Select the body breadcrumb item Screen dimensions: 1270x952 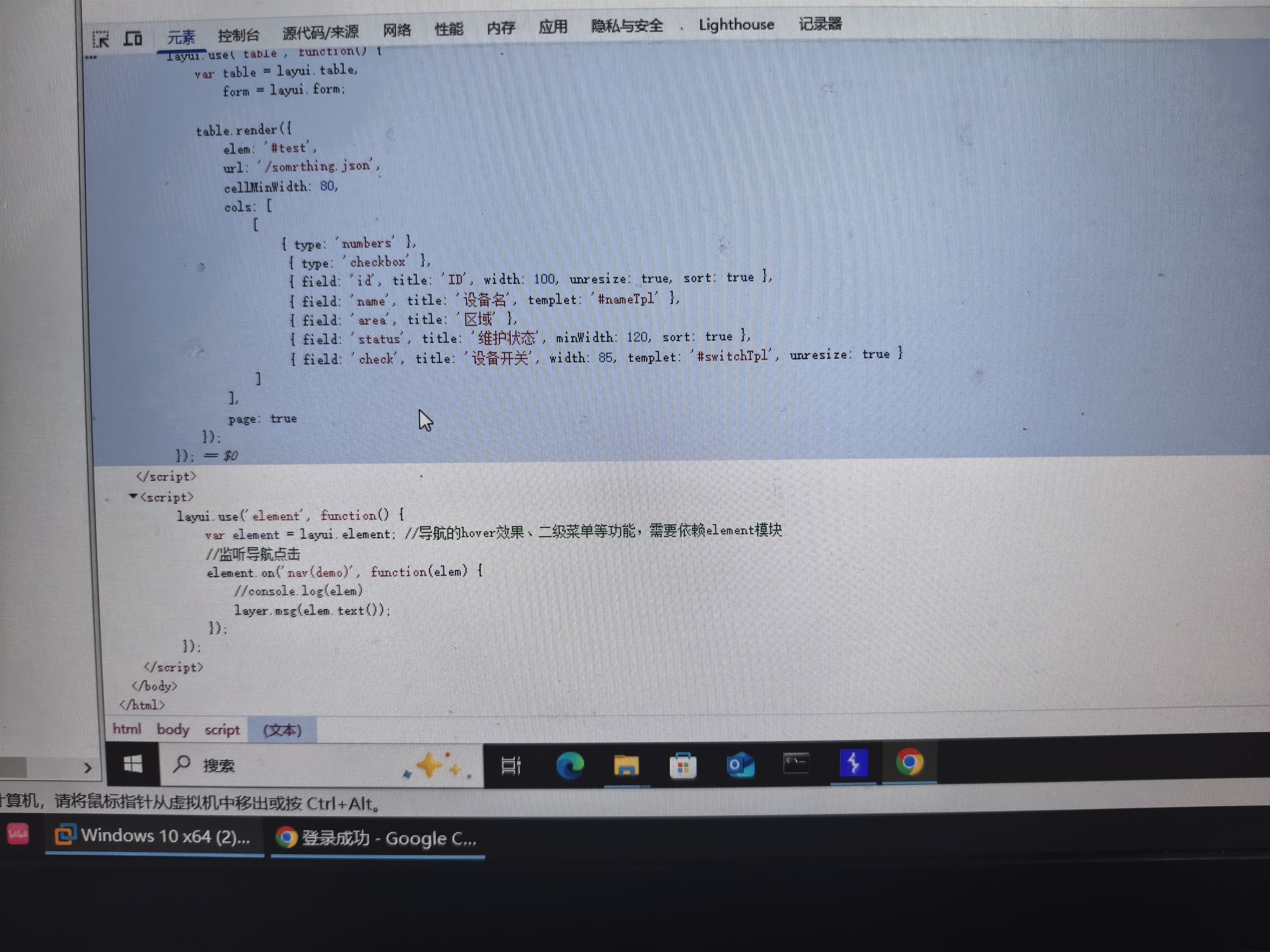click(172, 729)
